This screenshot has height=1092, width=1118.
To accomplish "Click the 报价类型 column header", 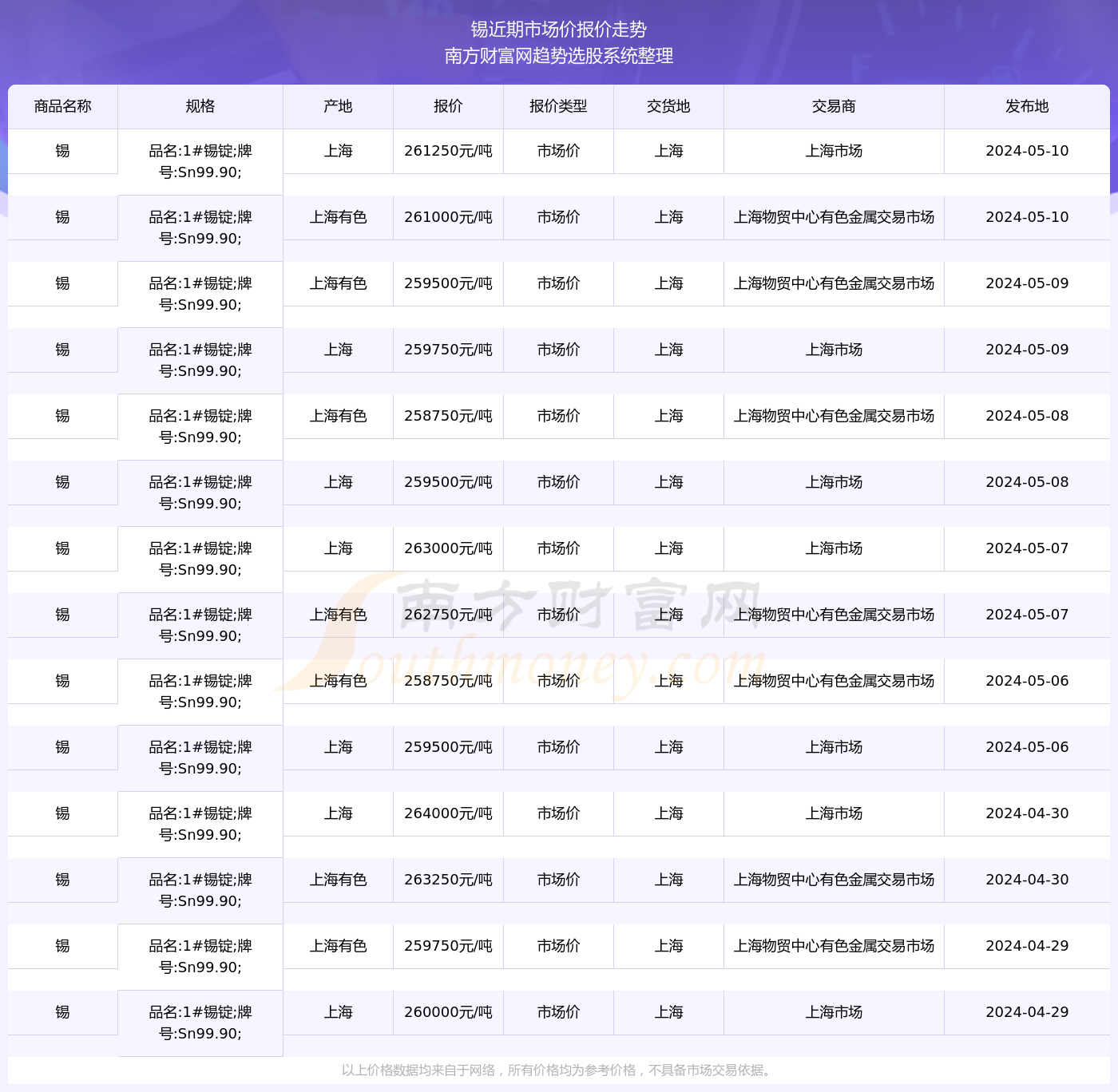I will point(559,106).
